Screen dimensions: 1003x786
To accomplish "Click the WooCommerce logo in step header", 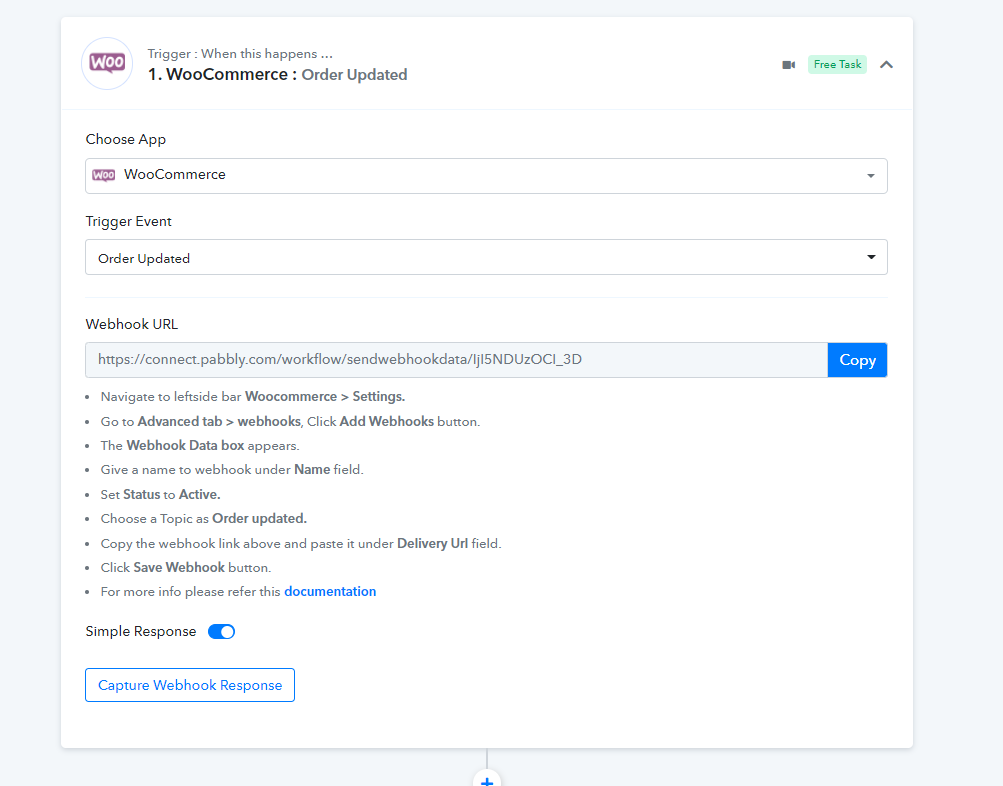I will click(107, 63).
